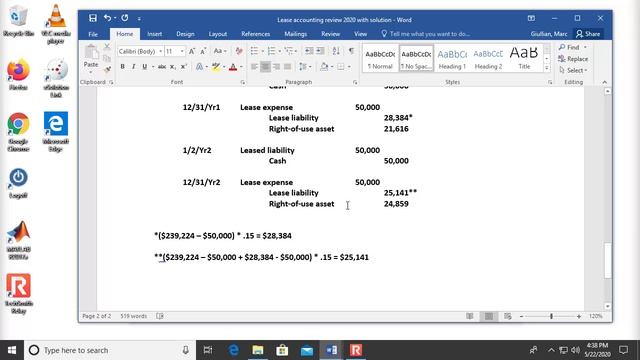This screenshot has height=360, width=640.
Task: Align text left
Action: 254,67
